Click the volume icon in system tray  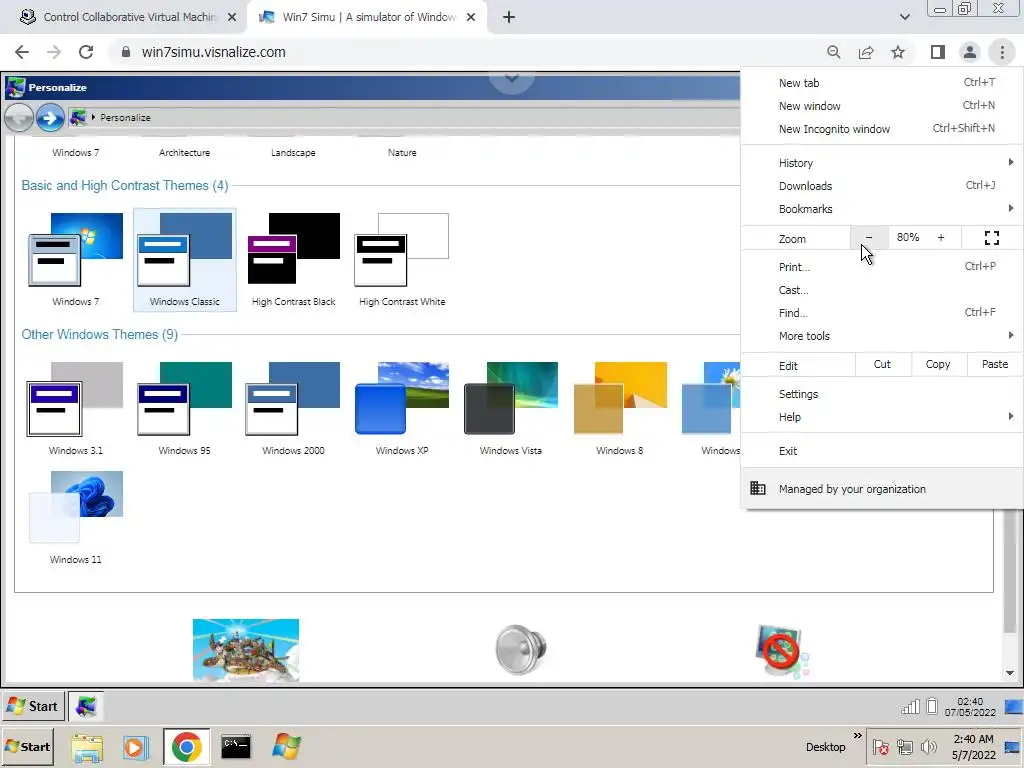[x=928, y=746]
